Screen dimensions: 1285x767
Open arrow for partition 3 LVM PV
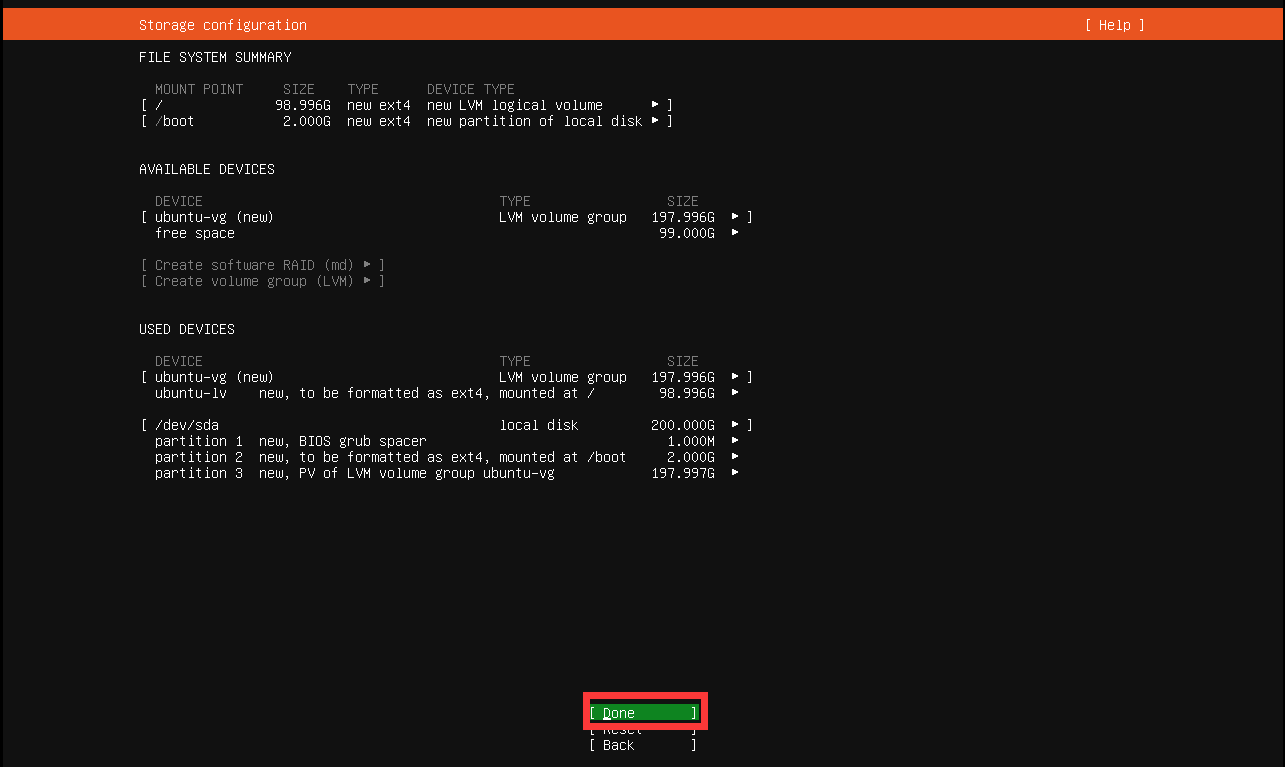pos(735,473)
